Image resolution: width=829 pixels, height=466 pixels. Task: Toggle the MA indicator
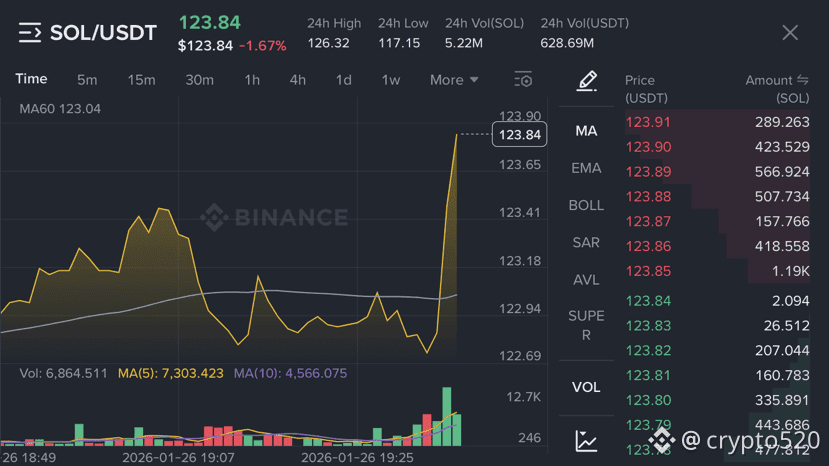pos(586,131)
